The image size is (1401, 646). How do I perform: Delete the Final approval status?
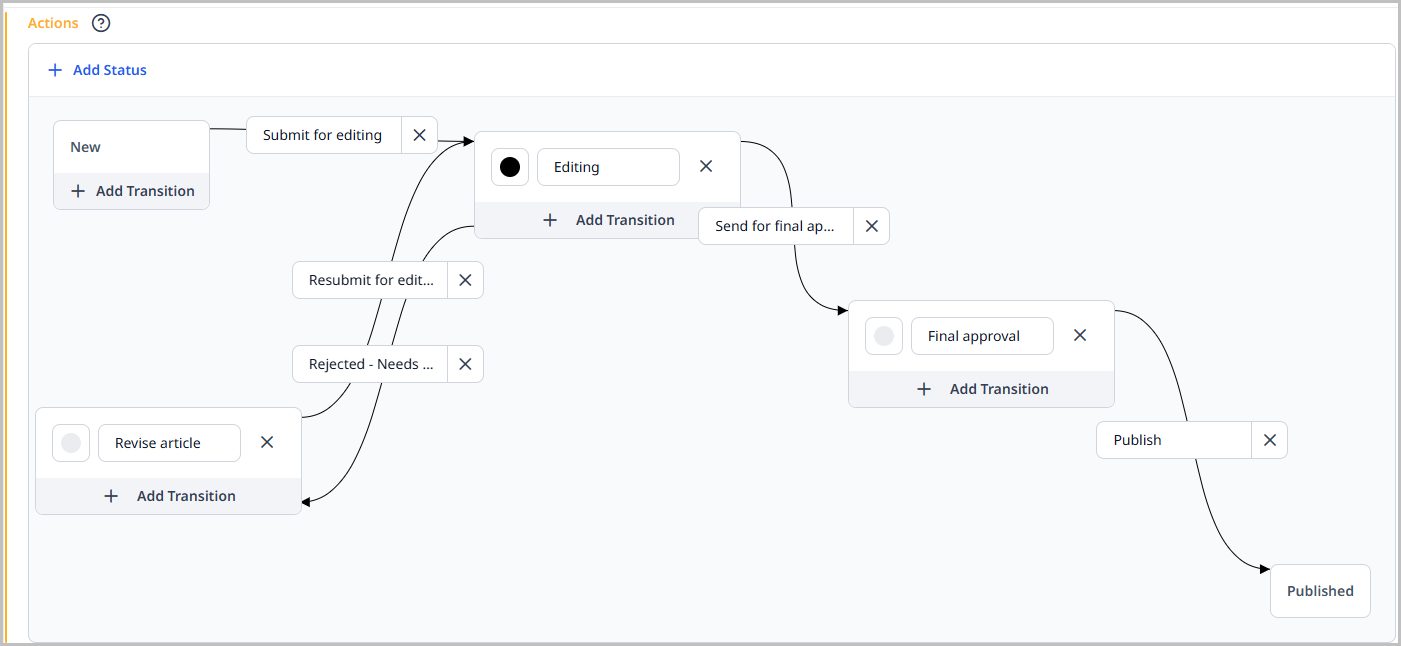pyautogui.click(x=1079, y=335)
